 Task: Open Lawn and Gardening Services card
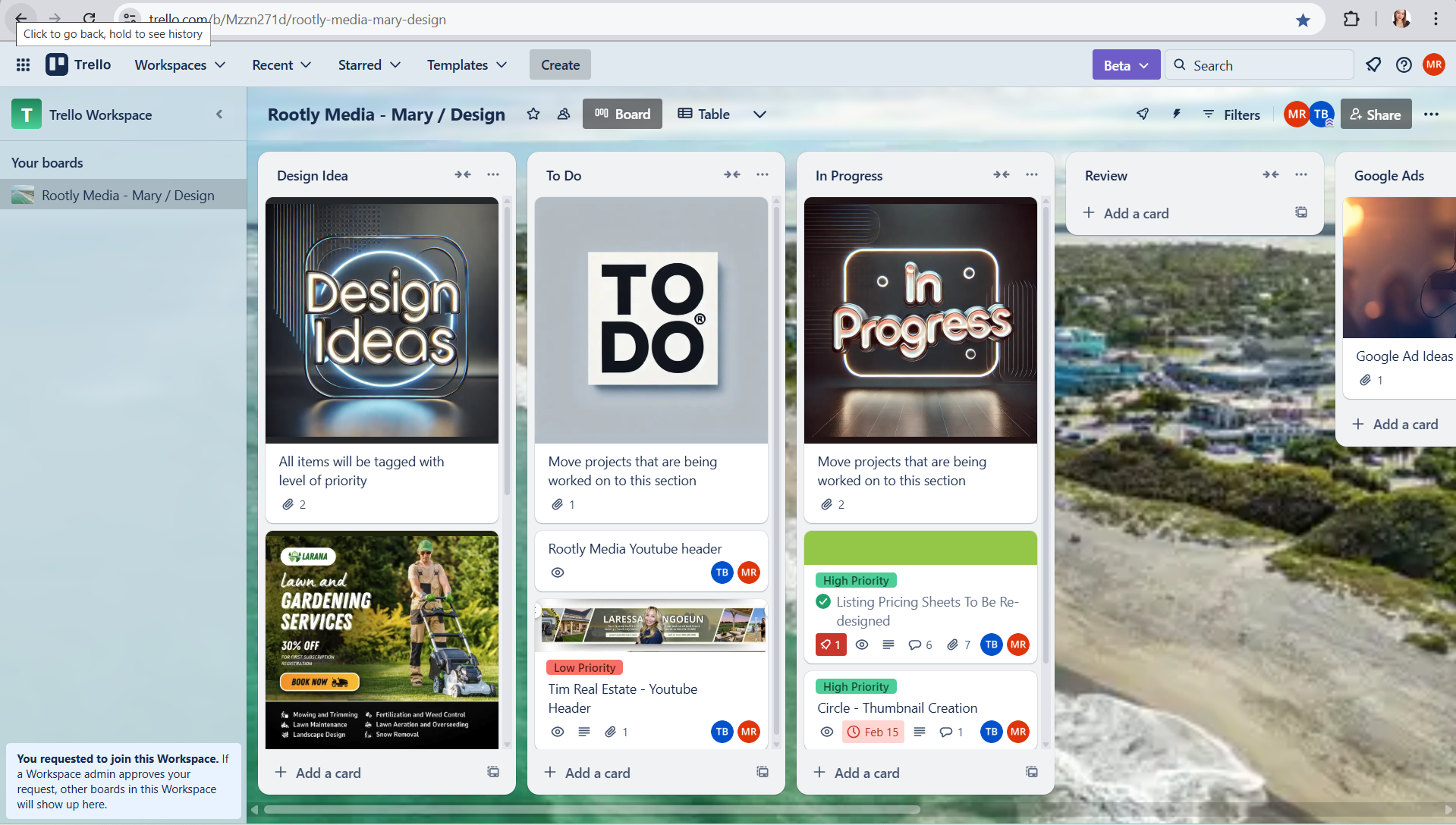[382, 640]
